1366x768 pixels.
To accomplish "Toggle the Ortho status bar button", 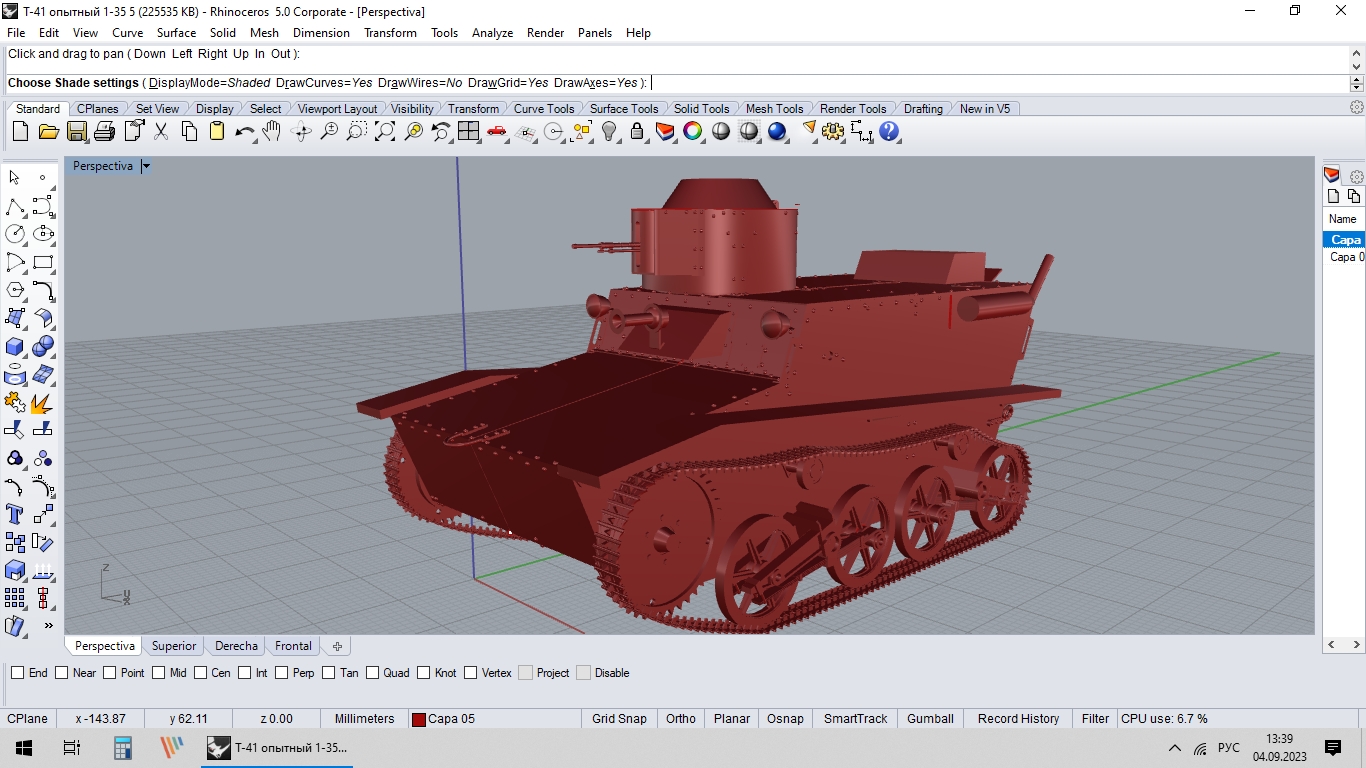I will point(681,719).
